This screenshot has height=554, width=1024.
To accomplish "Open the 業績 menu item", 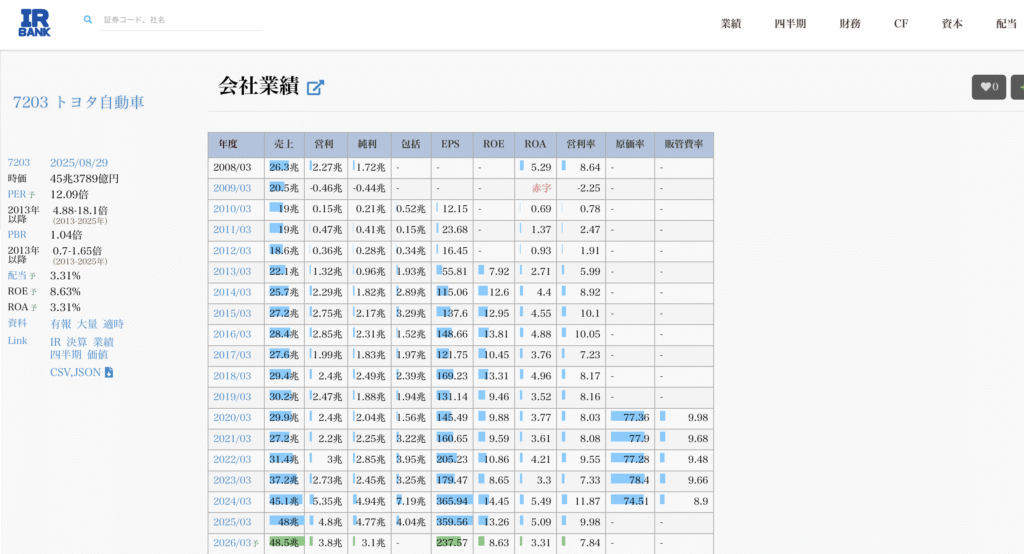I will [731, 24].
